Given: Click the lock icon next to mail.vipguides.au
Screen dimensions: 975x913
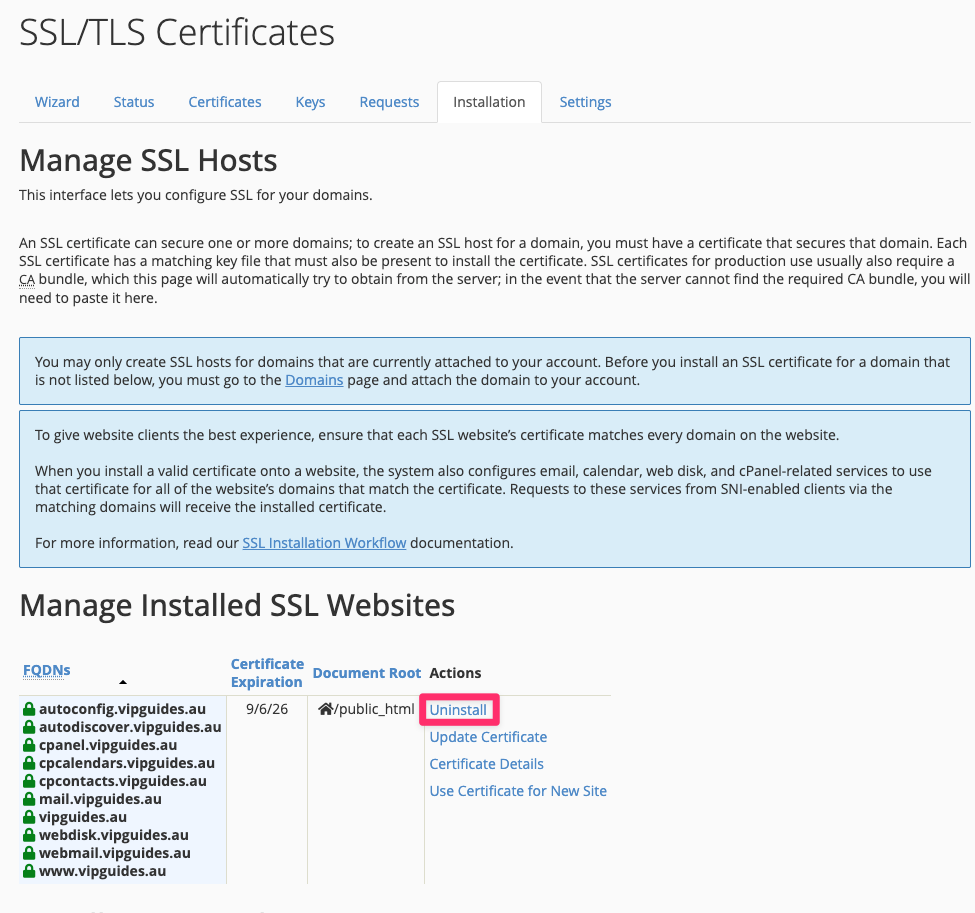Looking at the screenshot, I should pyautogui.click(x=29, y=799).
